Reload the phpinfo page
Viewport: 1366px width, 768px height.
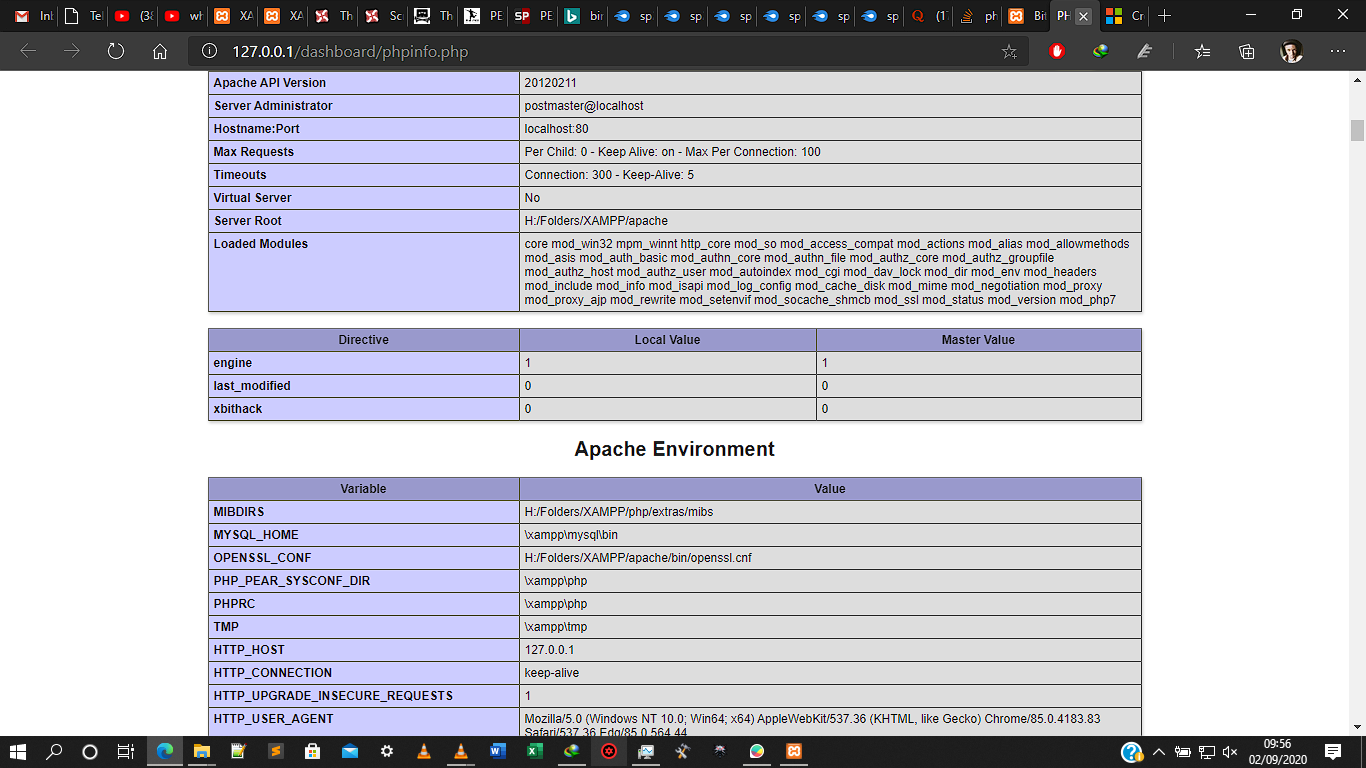coord(115,51)
